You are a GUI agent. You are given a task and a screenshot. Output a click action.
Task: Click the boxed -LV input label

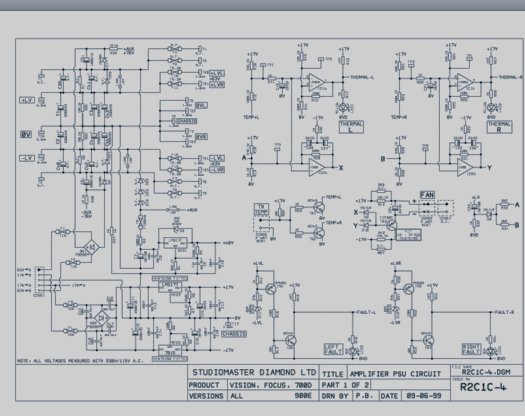pyautogui.click(x=27, y=158)
